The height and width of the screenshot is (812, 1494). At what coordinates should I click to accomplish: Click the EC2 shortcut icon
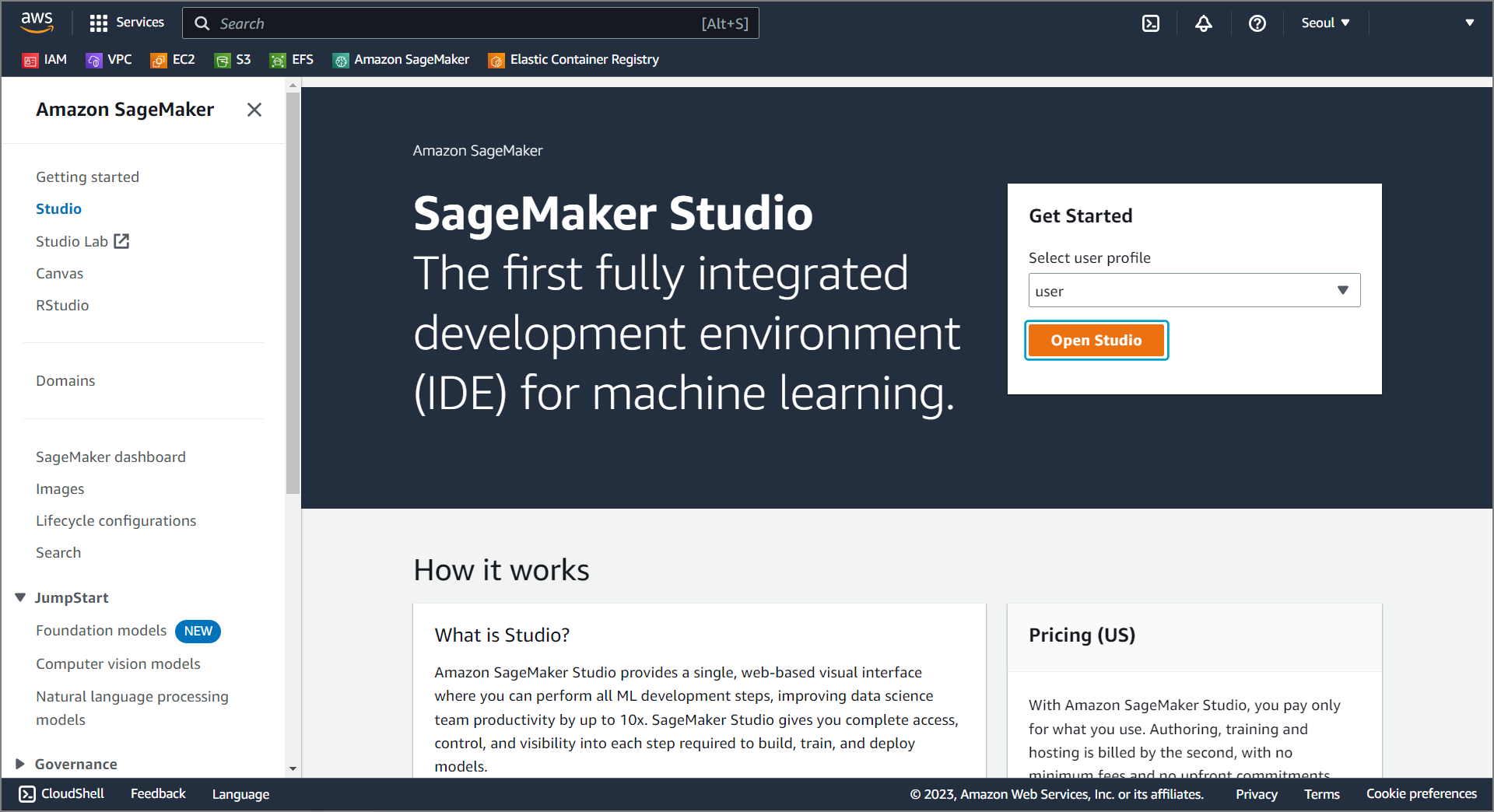[x=158, y=61]
